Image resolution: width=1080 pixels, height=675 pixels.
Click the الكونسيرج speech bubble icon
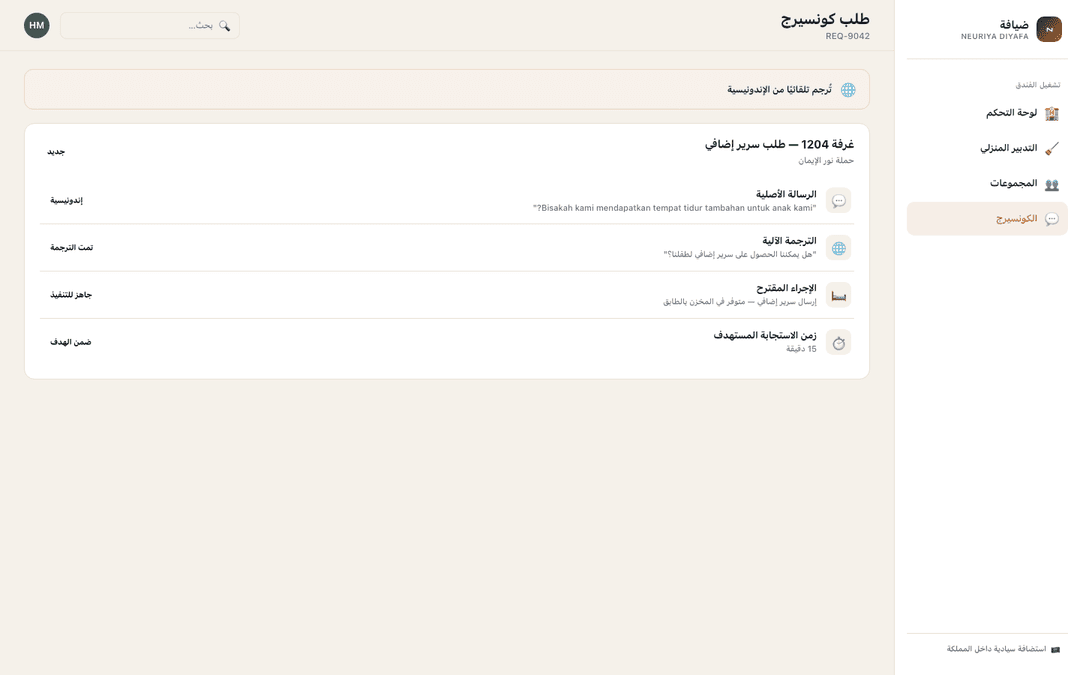click(x=1051, y=219)
